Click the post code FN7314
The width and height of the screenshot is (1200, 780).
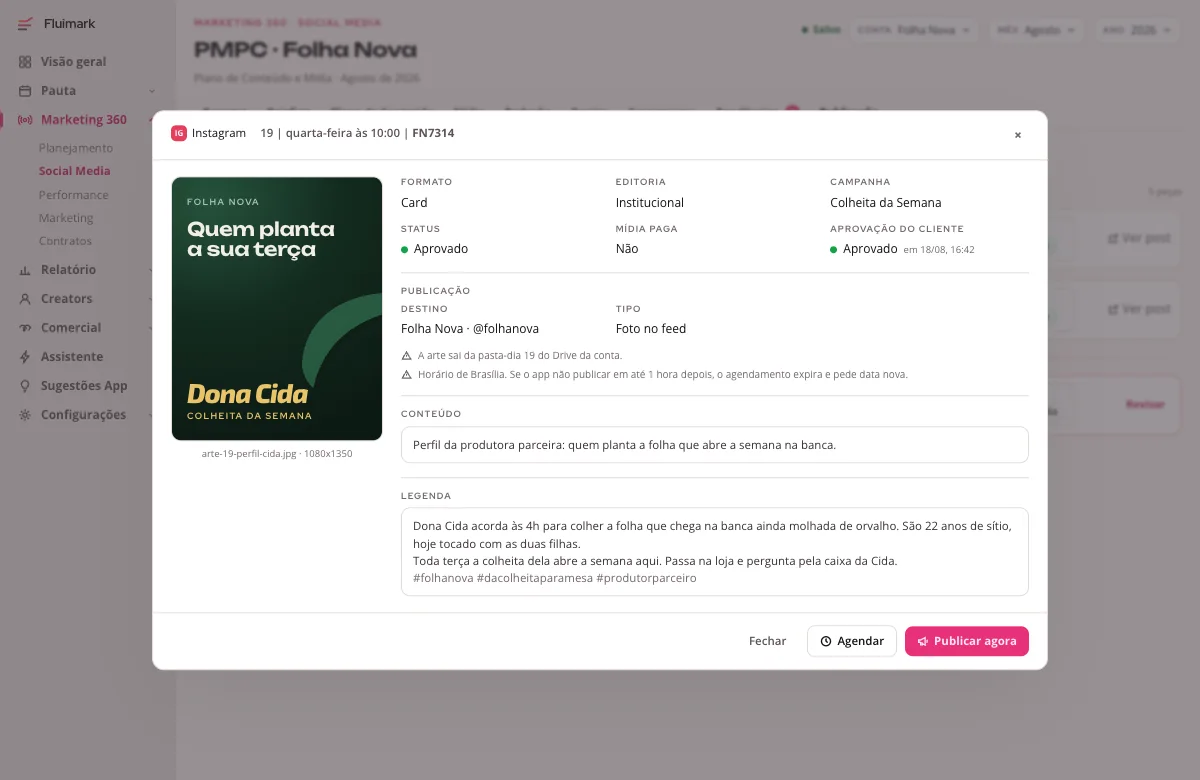point(433,133)
